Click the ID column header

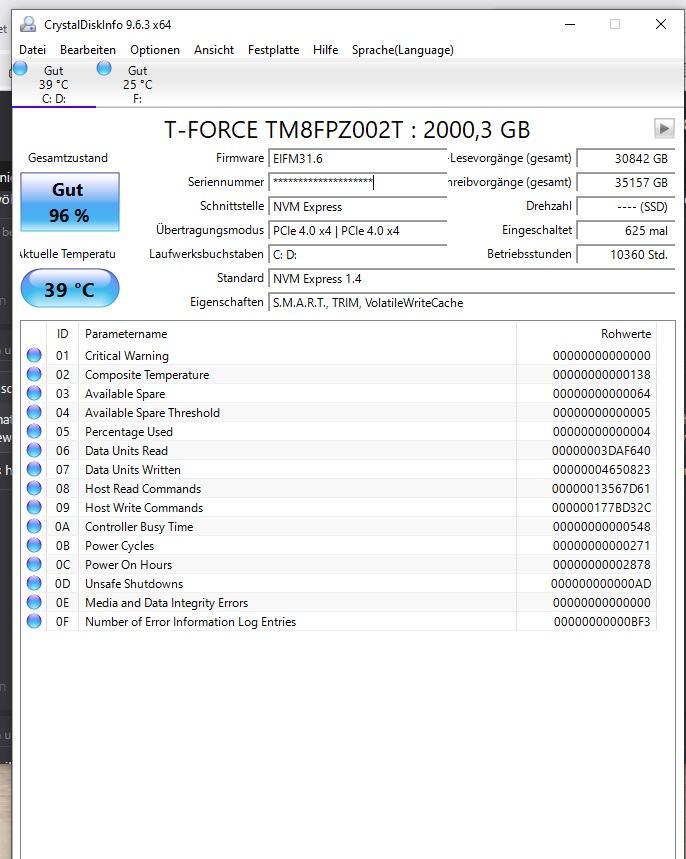click(62, 334)
